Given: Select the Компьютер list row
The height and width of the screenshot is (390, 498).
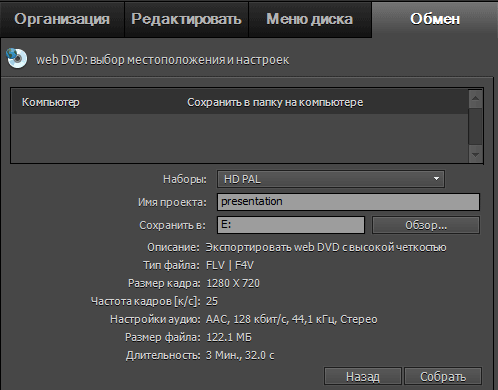Looking at the screenshot, I should [x=240, y=102].
